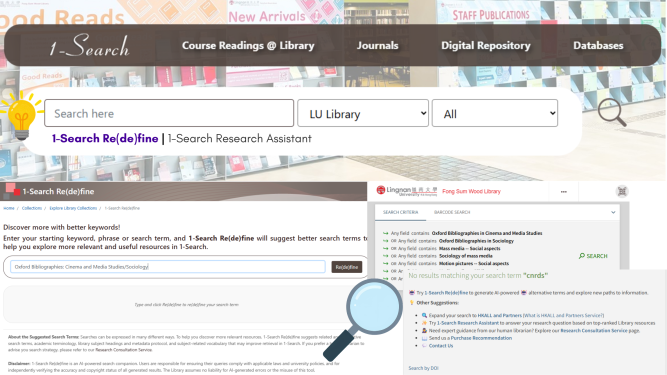The width and height of the screenshot is (667, 375).
Task: Click the green arrow beside 'Mass media -- Social aspects'
Action: click(385, 248)
